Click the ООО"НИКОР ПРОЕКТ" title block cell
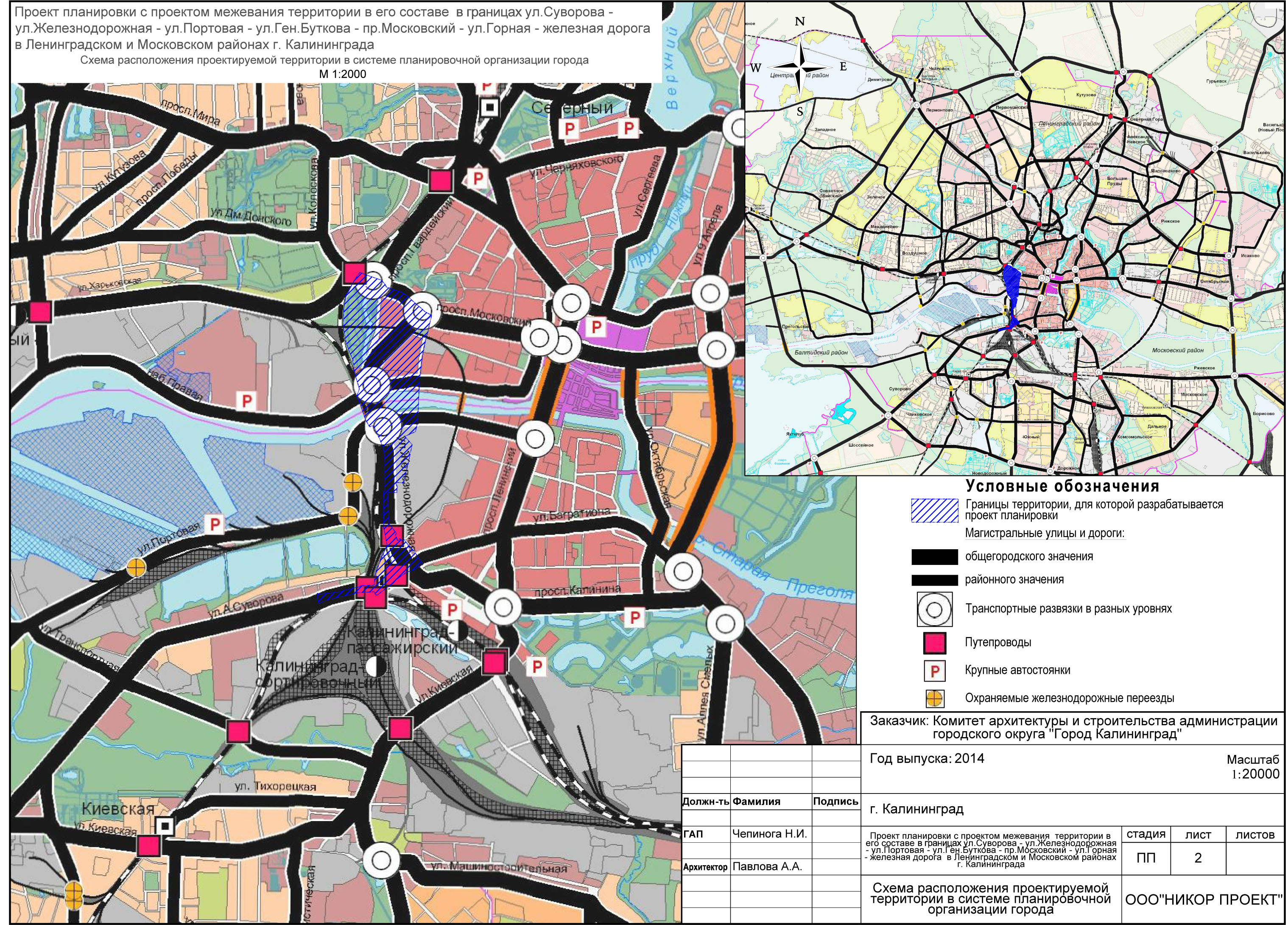The image size is (1288, 925). click(1203, 900)
